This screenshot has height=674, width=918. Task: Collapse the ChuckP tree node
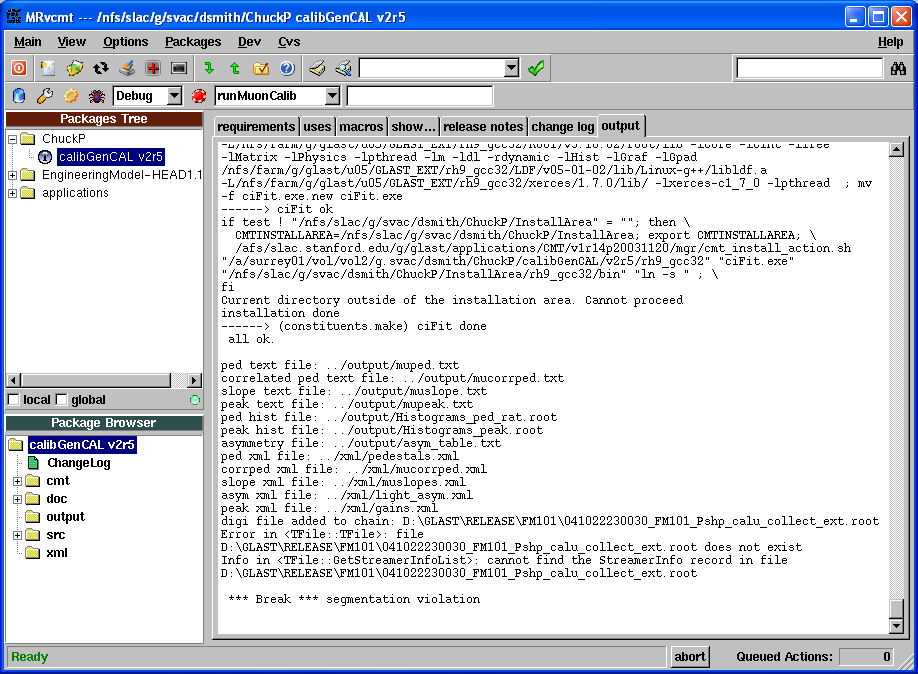(12, 139)
